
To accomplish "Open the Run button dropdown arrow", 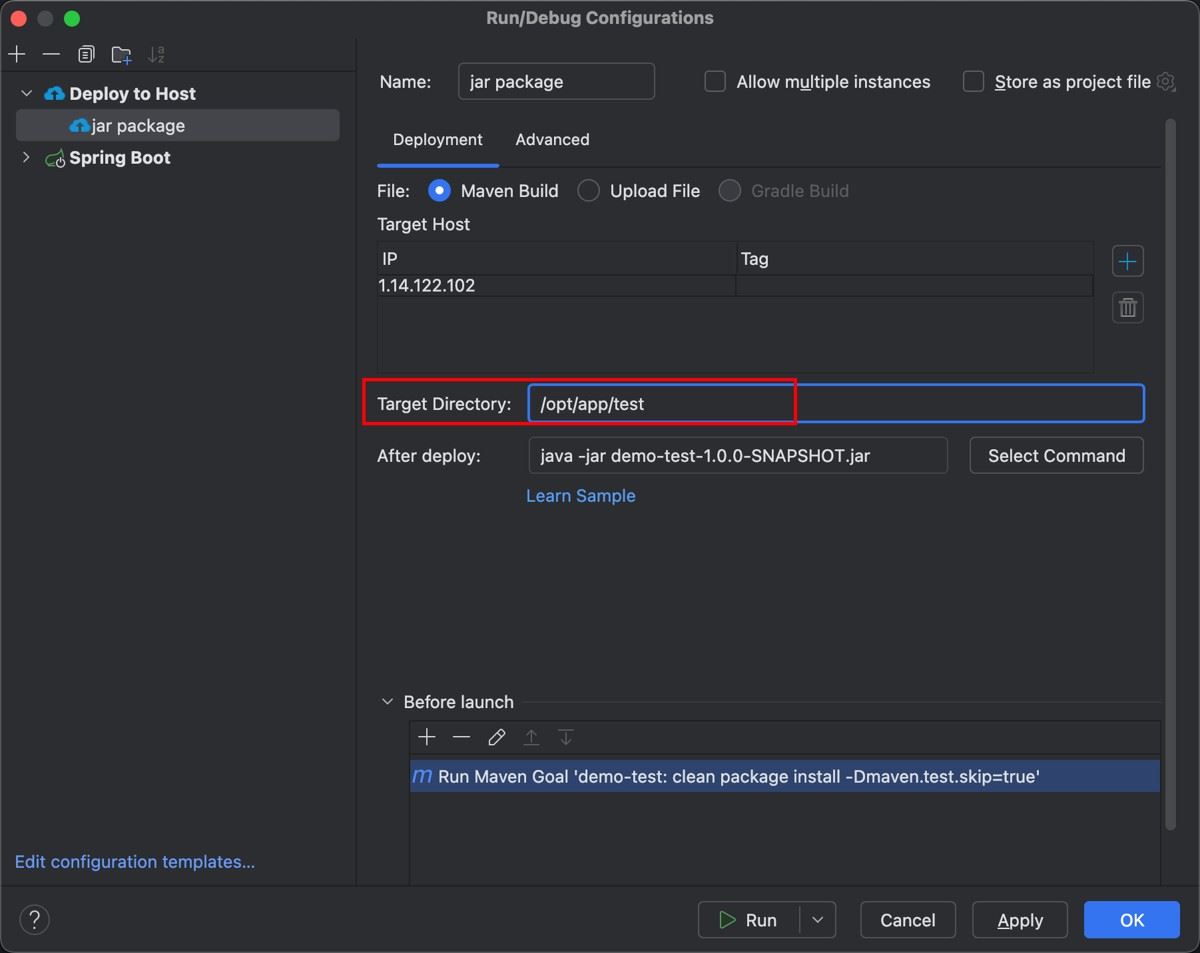I will pos(817,920).
